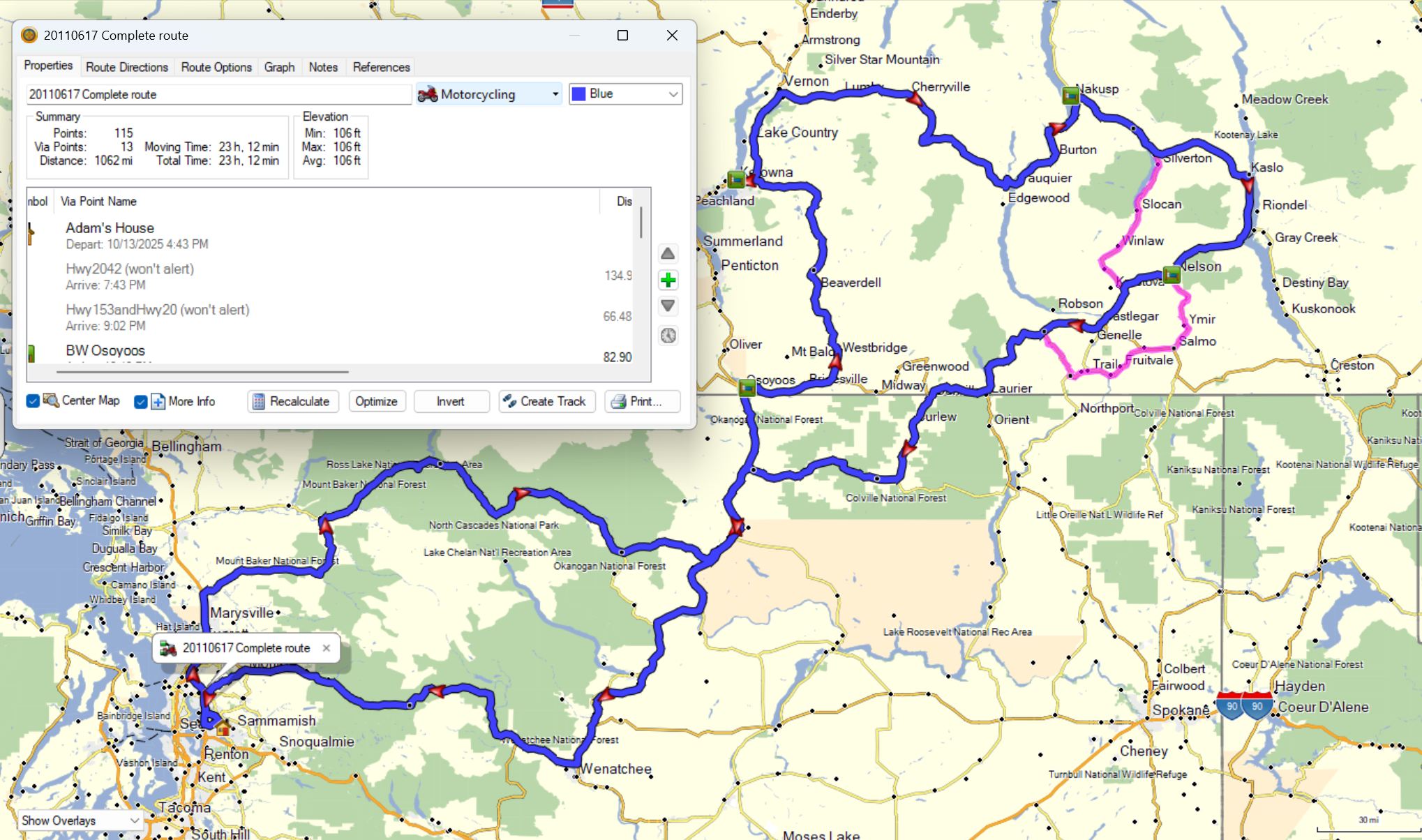1422x840 pixels.
Task: Click the clock icon to edit times
Action: click(x=668, y=336)
